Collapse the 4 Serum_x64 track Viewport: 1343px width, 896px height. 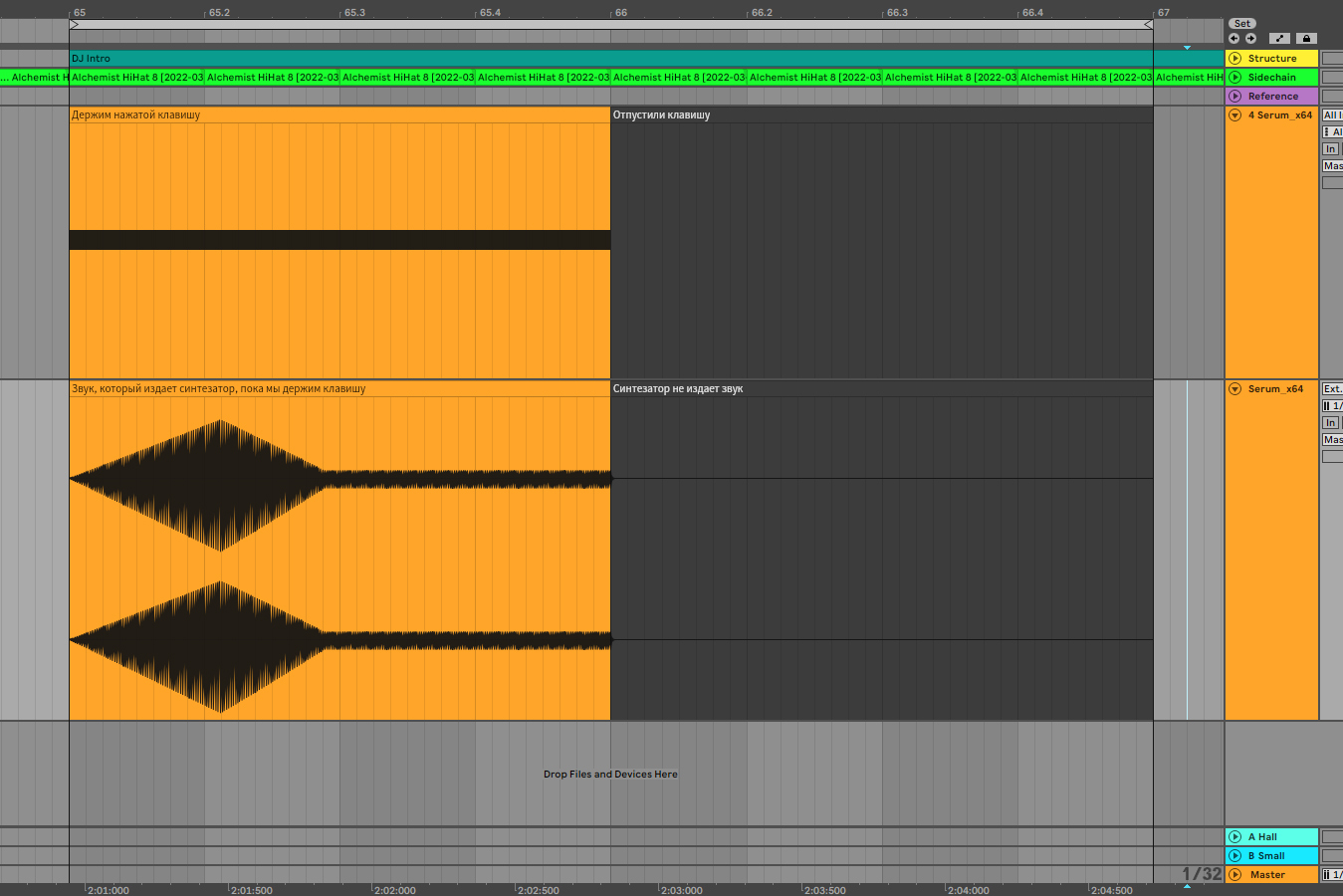pyautogui.click(x=1235, y=115)
